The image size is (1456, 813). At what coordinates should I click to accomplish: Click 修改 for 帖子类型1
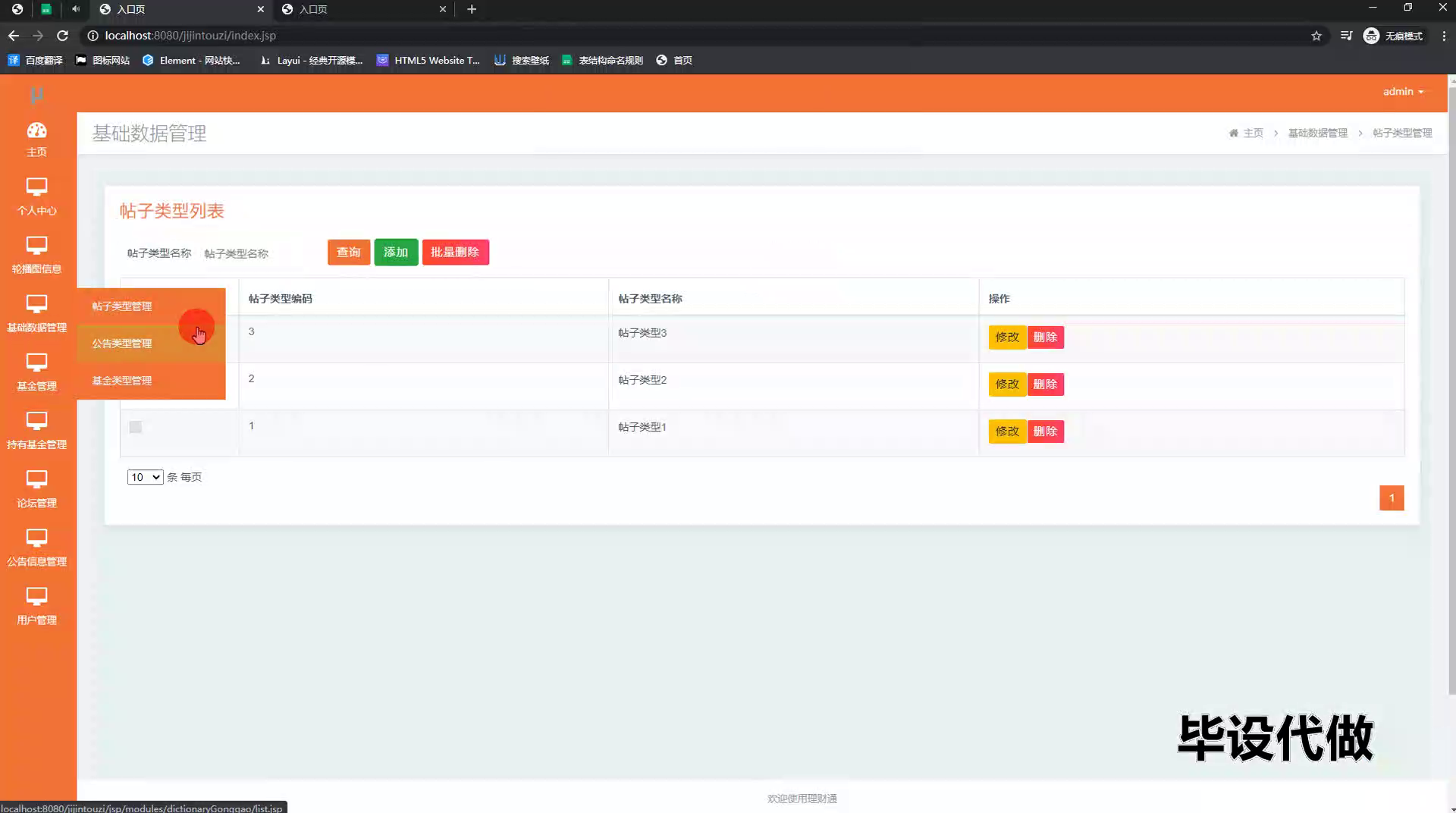tap(1007, 432)
